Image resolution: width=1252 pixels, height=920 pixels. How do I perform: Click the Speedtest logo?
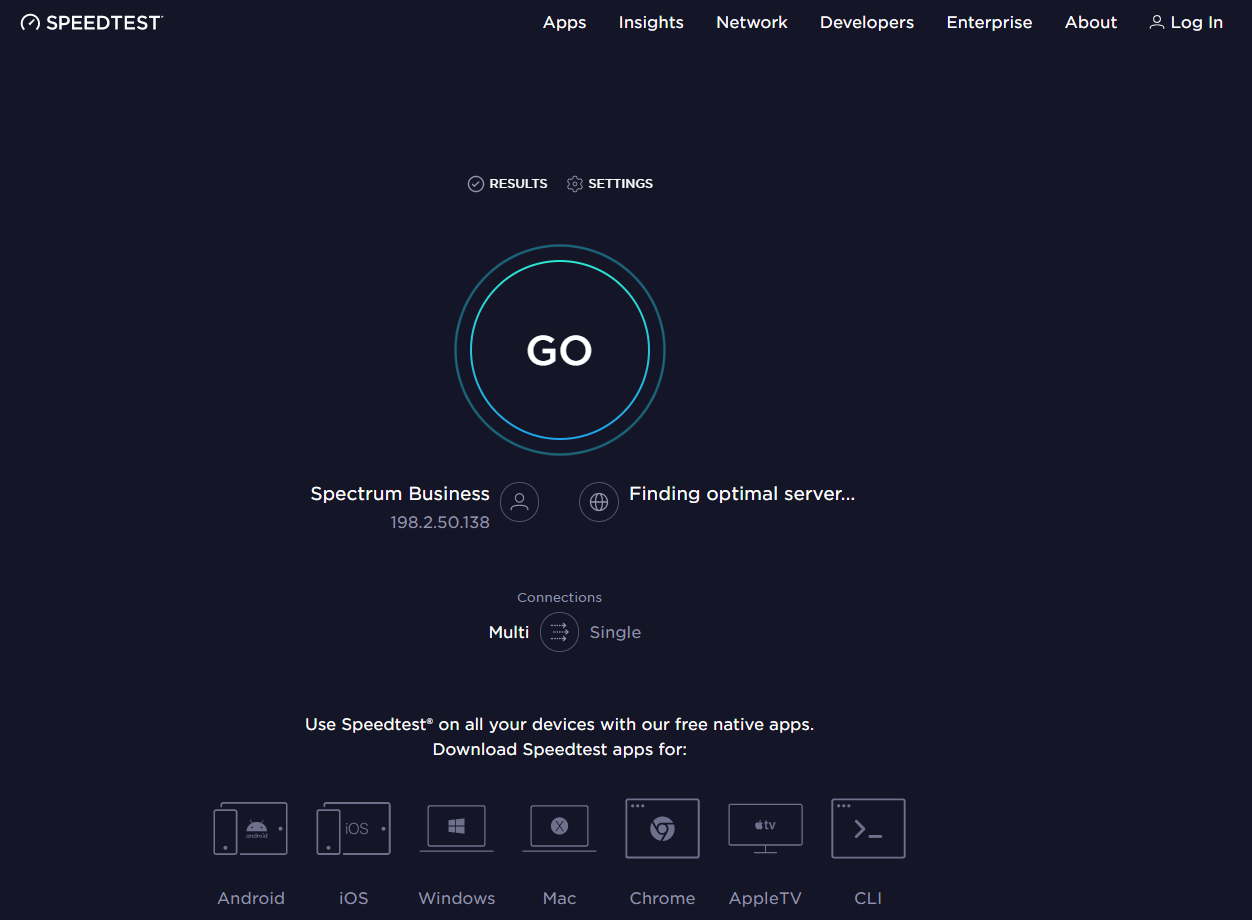pyautogui.click(x=91, y=22)
